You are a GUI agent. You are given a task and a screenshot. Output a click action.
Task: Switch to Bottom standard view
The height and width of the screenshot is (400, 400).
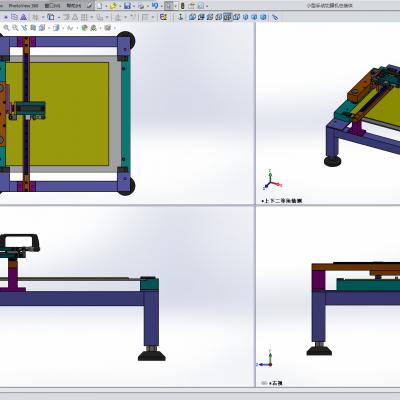pos(236,17)
